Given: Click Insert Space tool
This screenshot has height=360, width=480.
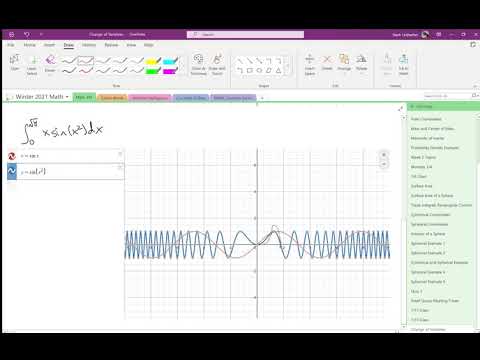Looking at the screenshot, I should click(x=310, y=65).
